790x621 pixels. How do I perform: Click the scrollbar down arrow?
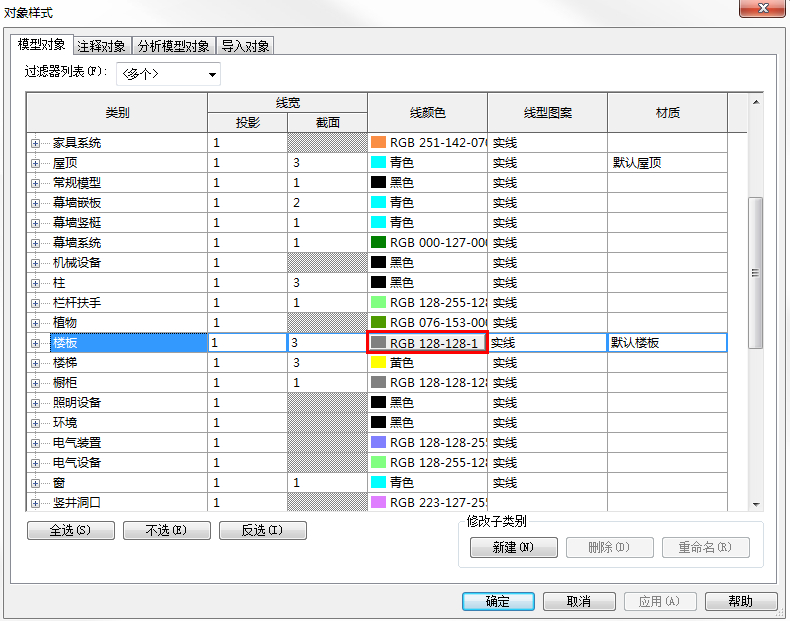coord(756,504)
